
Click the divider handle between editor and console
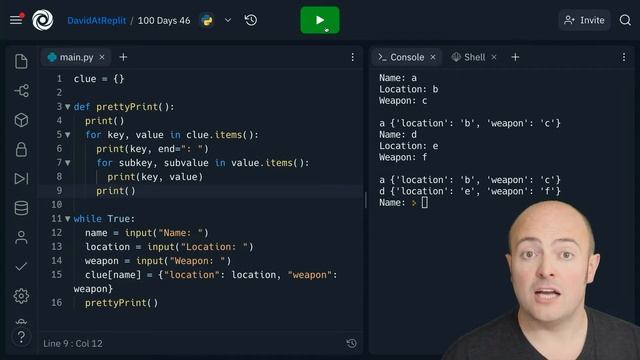(x=366, y=200)
